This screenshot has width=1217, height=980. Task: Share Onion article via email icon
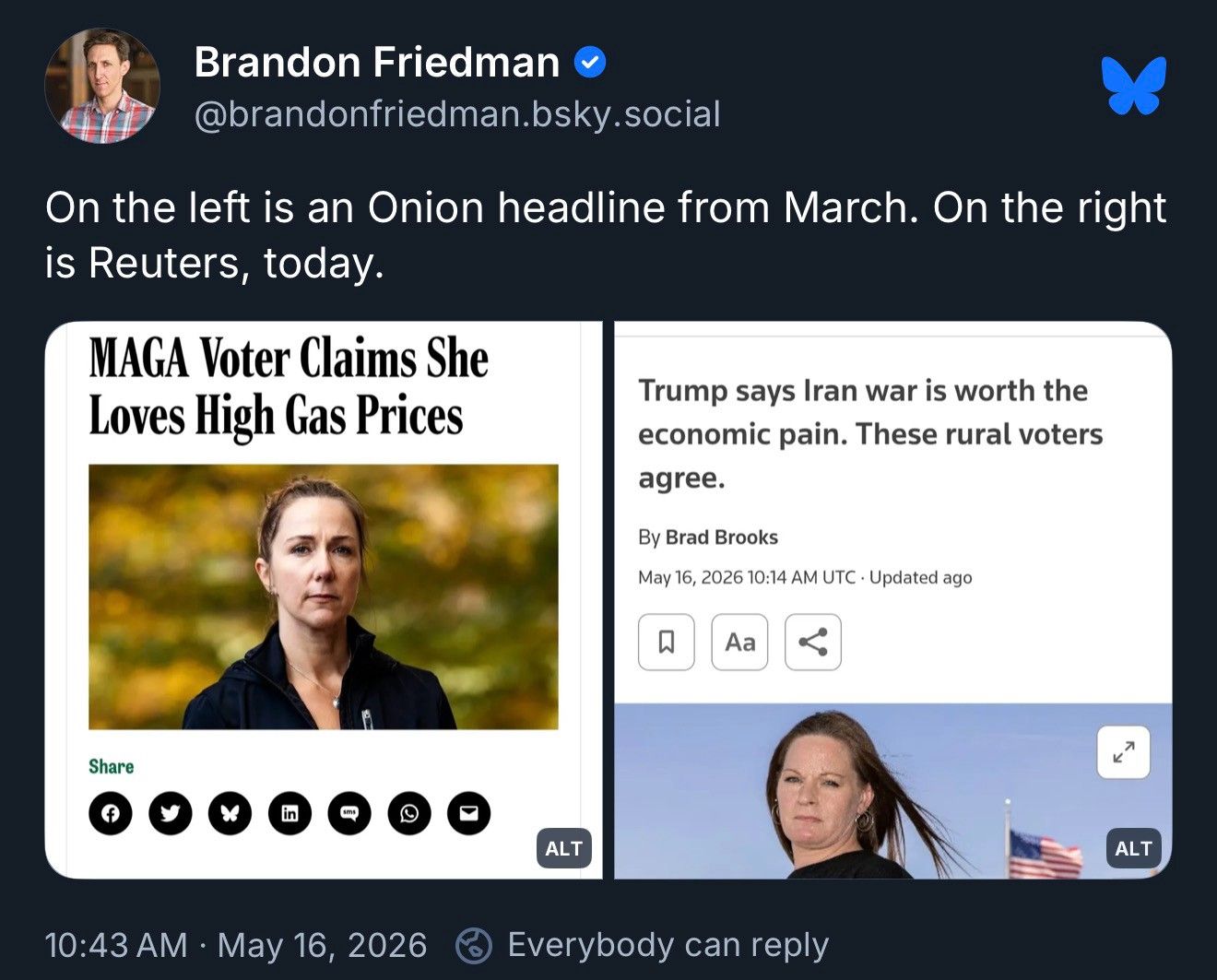coord(469,813)
